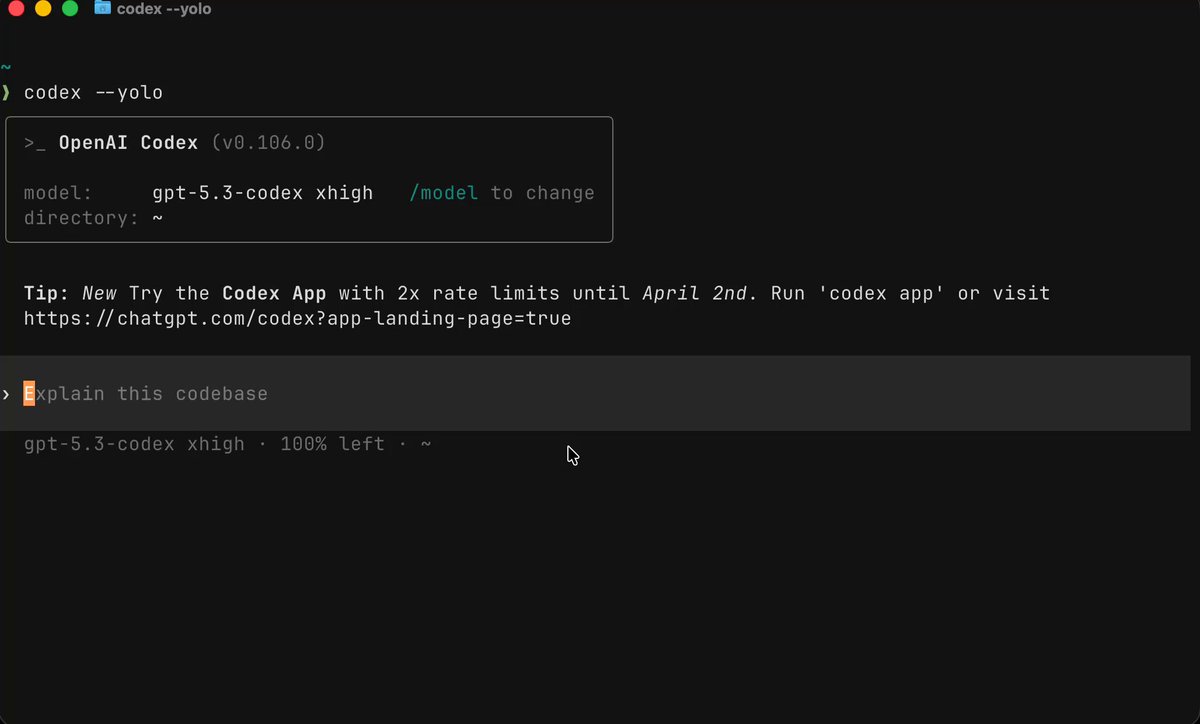Click the 'codex --yolo' window title
1200x724 pixels.
(x=164, y=9)
